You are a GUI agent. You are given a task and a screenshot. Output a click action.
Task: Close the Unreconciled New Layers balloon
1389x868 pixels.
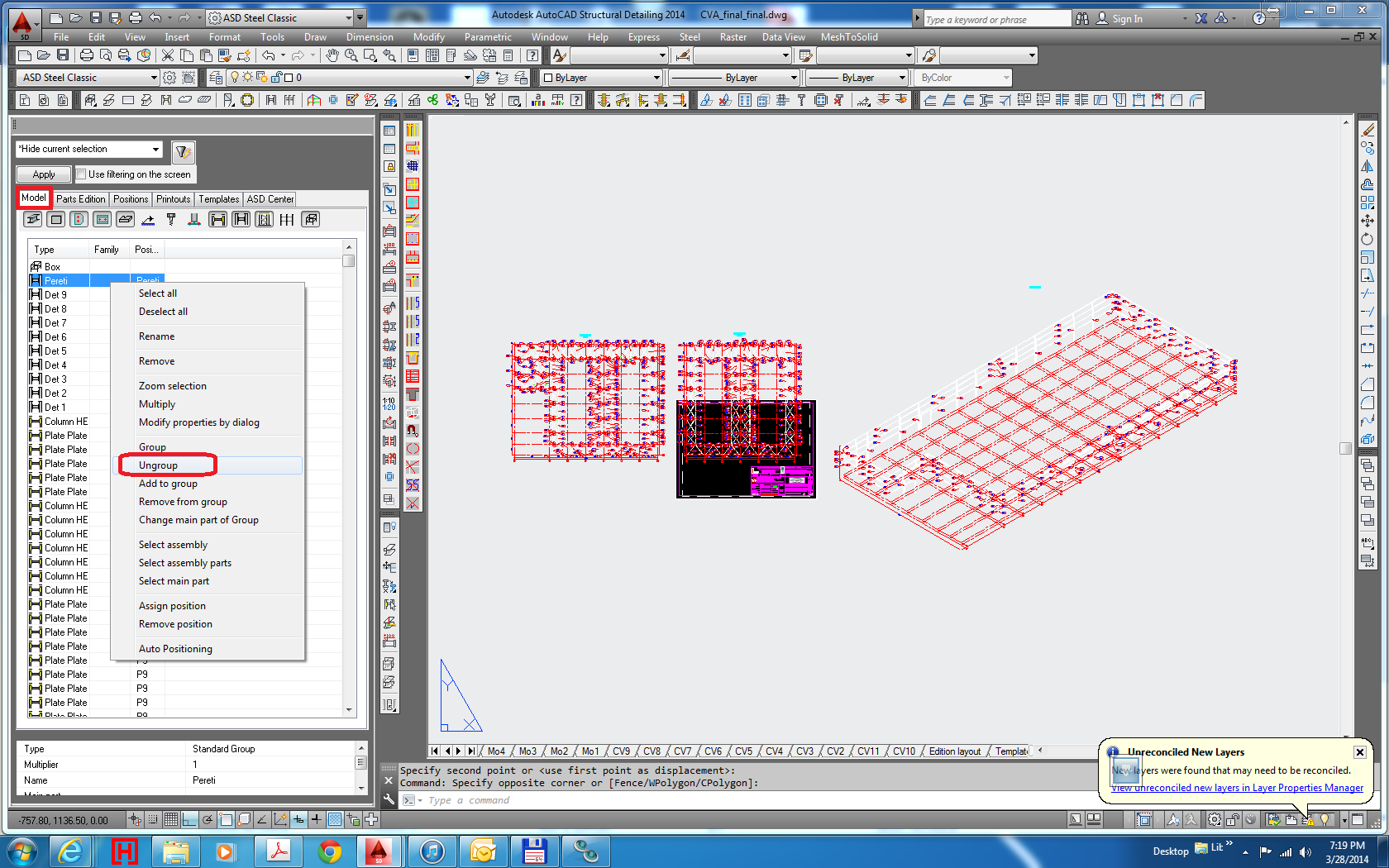coord(1359,752)
